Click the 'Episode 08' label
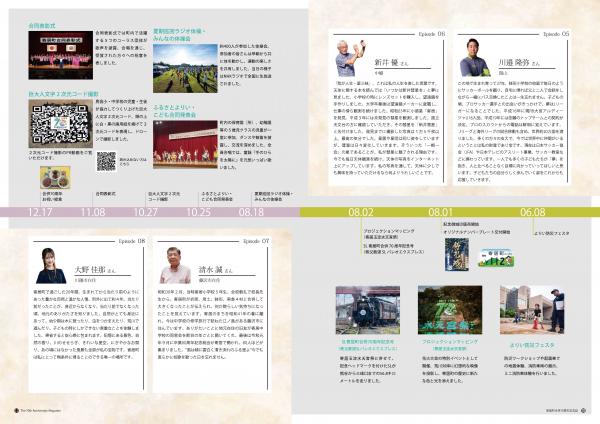This screenshot has width=600, height=424. [x=132, y=241]
